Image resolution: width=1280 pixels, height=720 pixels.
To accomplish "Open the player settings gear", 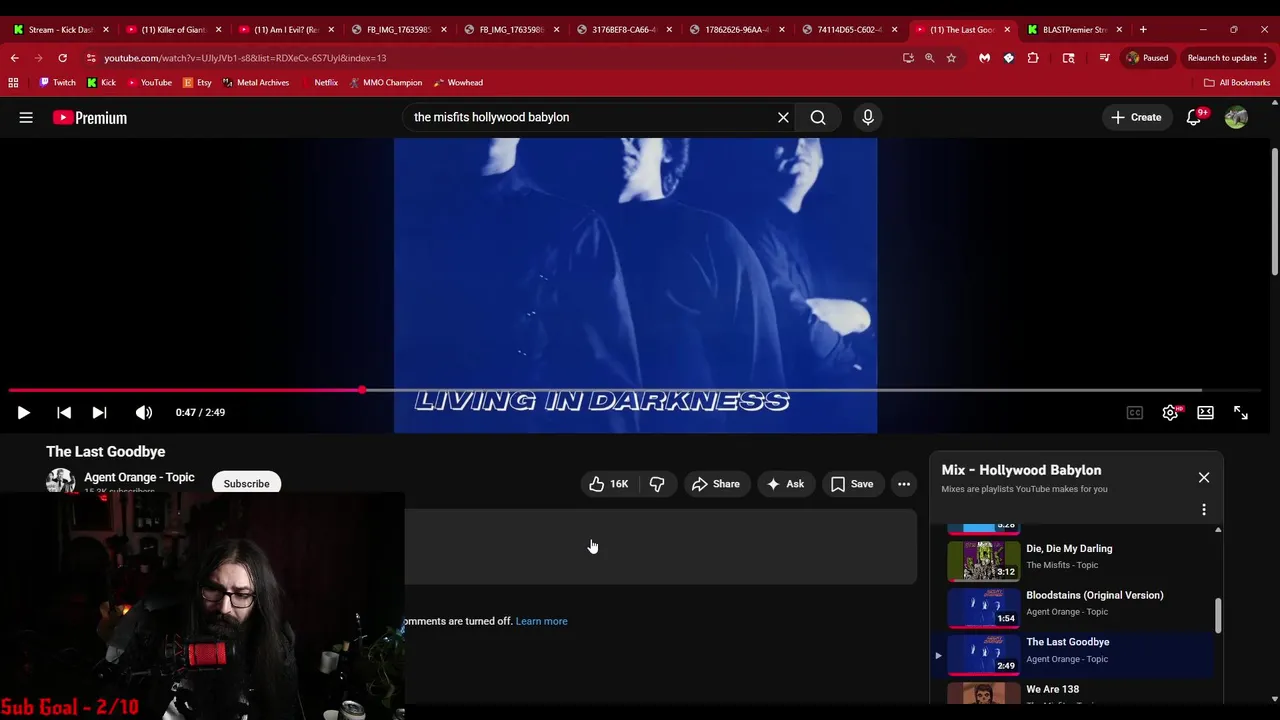I will tap(1170, 413).
